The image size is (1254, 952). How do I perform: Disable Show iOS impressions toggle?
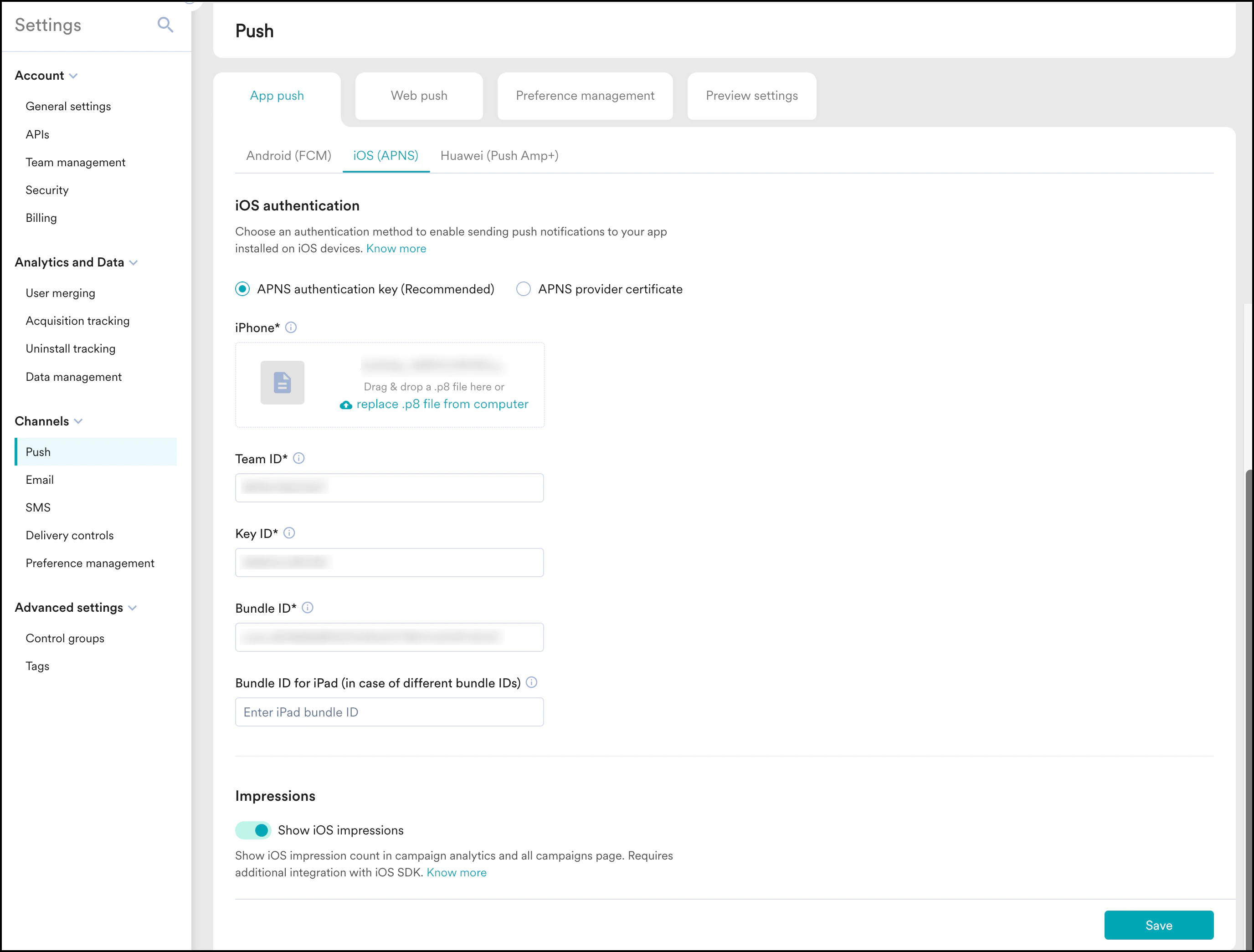coord(253,830)
